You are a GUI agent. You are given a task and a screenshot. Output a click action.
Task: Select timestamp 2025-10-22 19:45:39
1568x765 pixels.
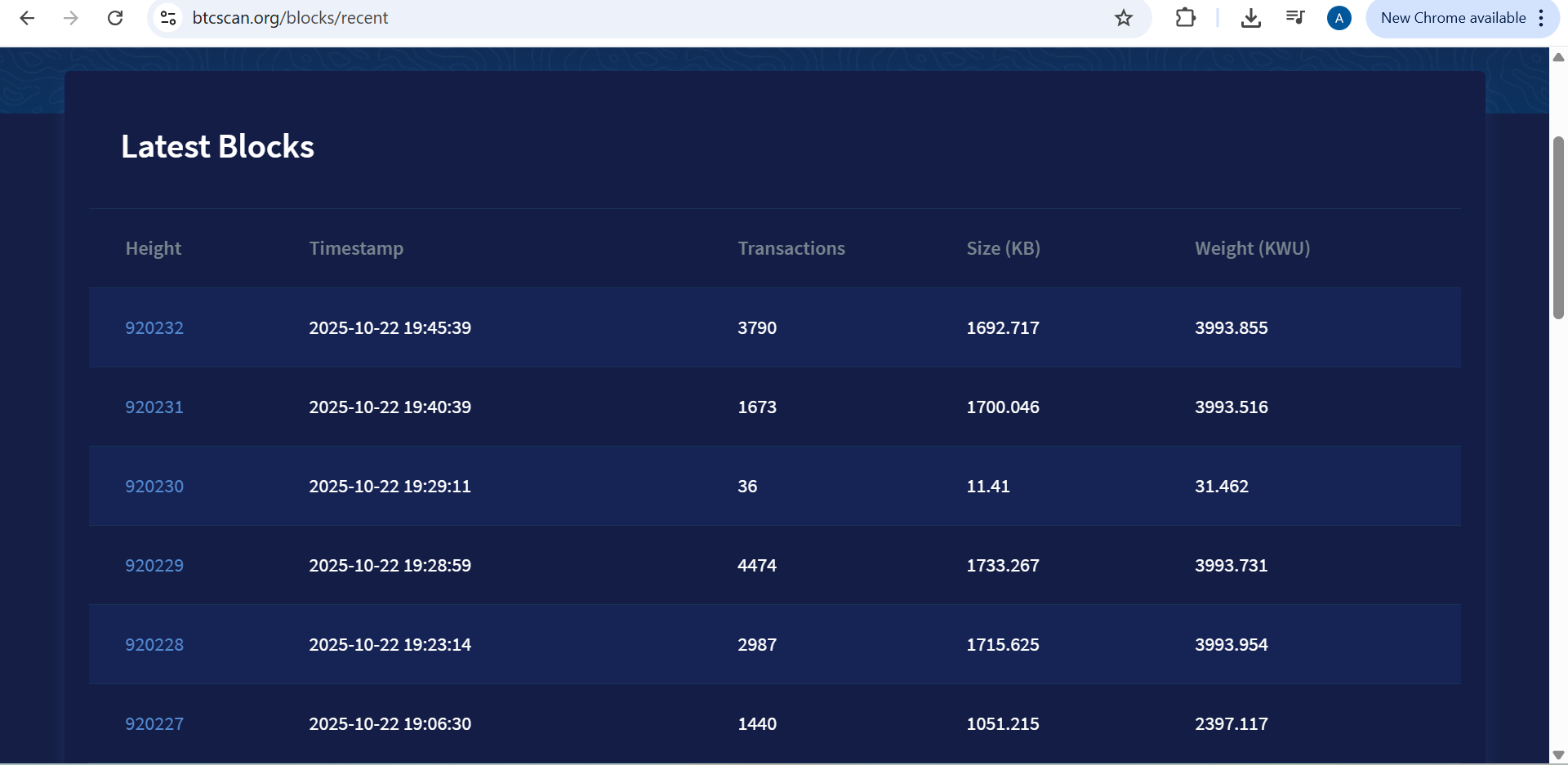click(390, 328)
